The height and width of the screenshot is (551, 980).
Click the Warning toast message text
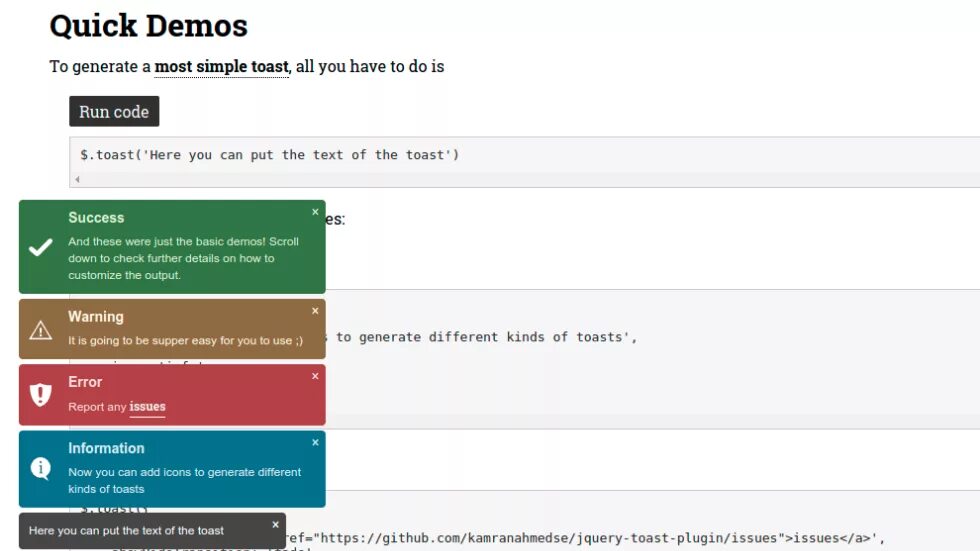185,341
